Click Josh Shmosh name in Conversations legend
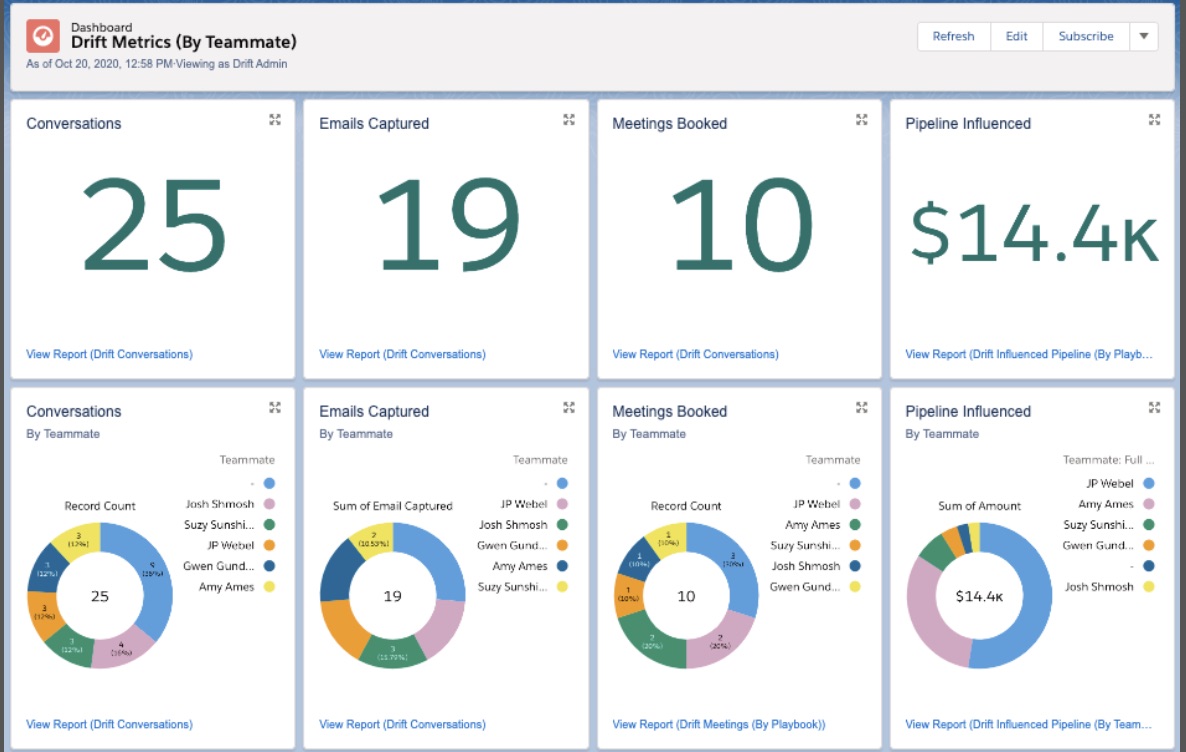This screenshot has height=752, width=1186. point(220,504)
